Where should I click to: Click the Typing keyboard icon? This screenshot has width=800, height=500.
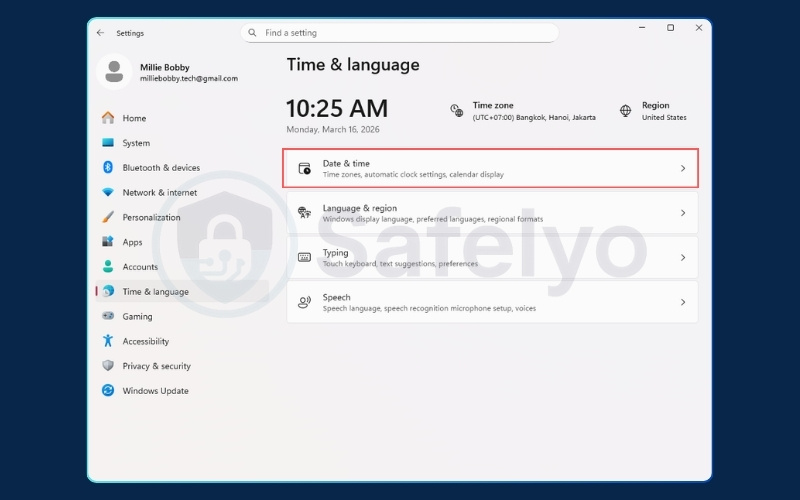[305, 257]
